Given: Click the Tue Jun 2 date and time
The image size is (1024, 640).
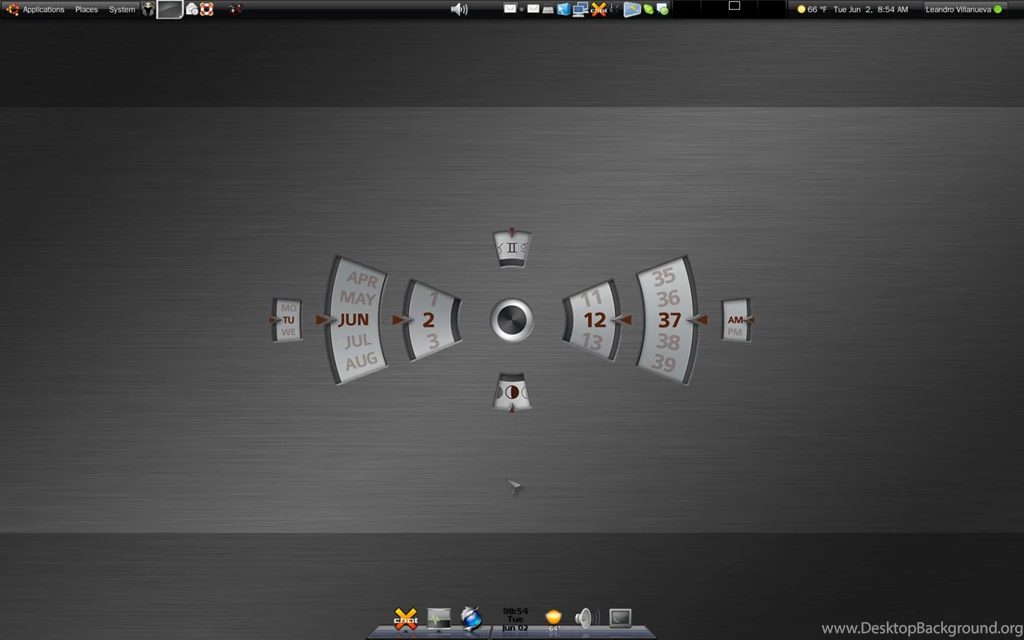Looking at the screenshot, I should point(870,9).
